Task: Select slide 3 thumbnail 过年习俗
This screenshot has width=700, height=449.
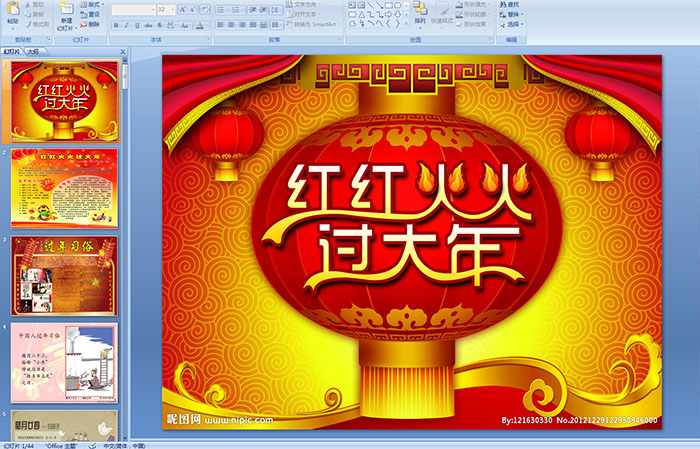Action: tap(64, 275)
